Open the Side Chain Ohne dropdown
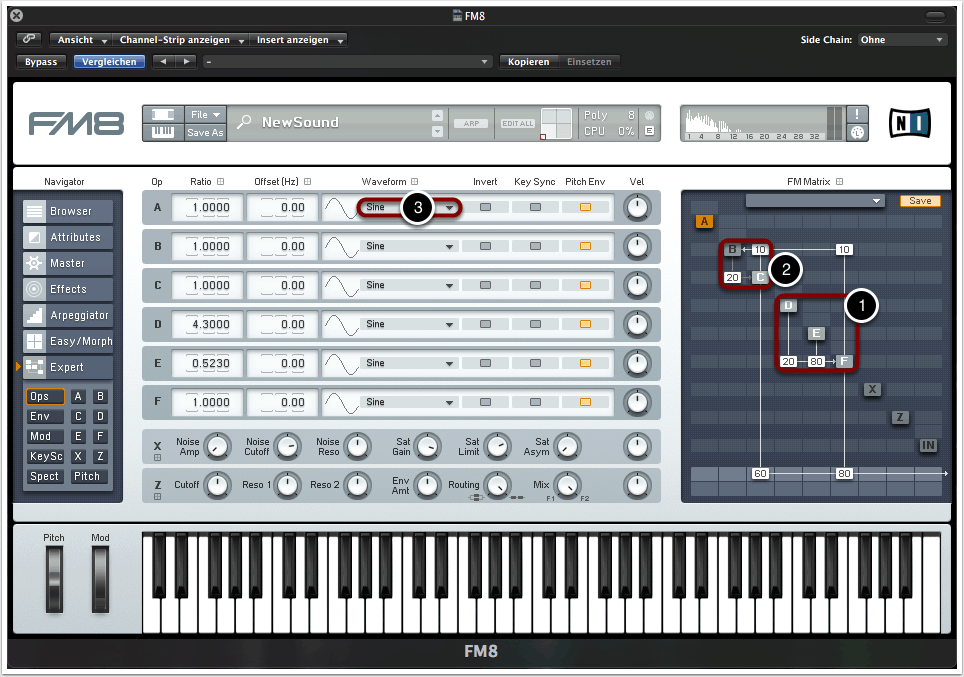964x677 pixels. click(x=901, y=40)
